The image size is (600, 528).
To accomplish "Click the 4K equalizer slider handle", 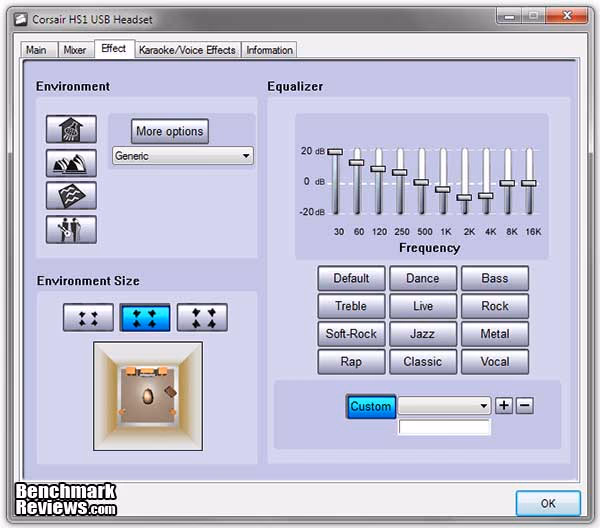I will tap(486, 196).
